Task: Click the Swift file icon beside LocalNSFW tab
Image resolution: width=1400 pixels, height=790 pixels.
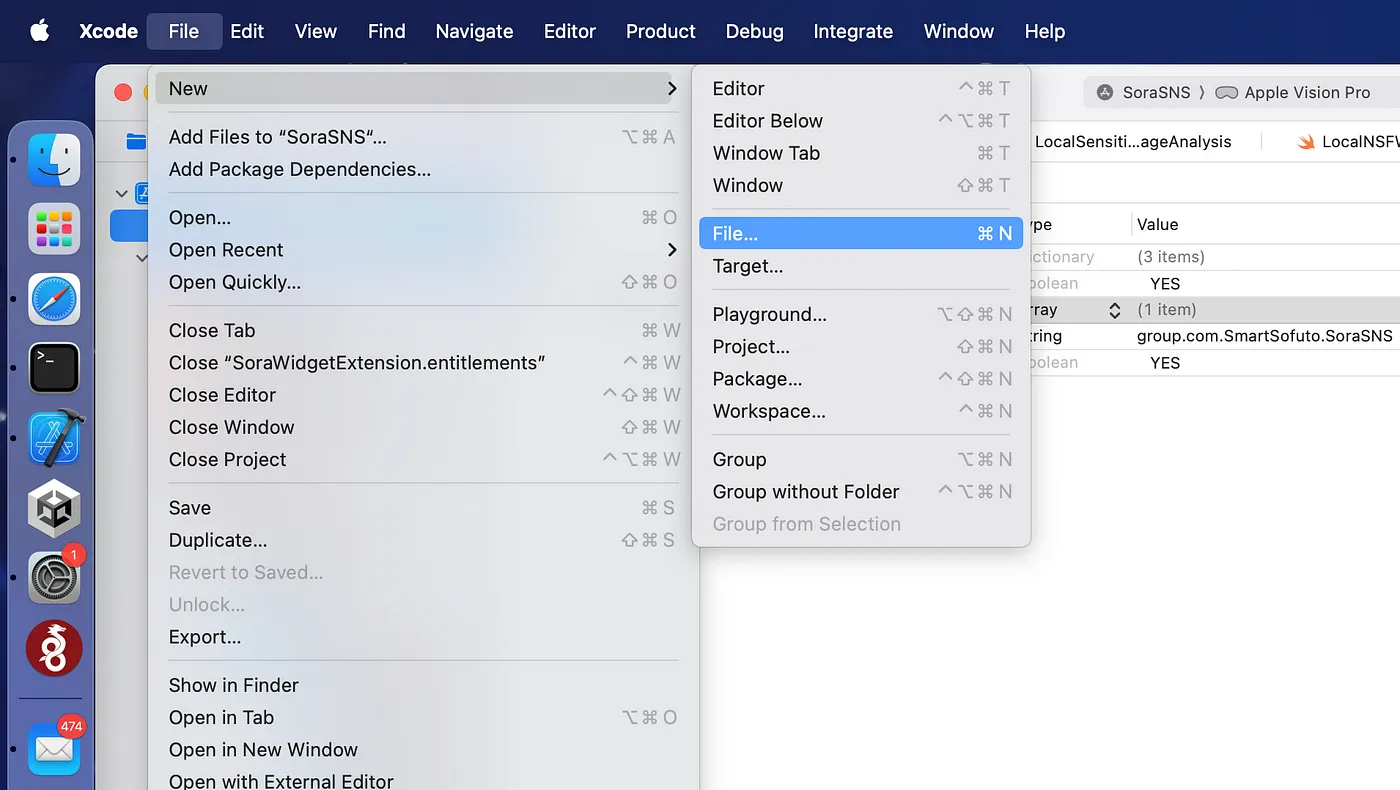Action: (x=1305, y=142)
